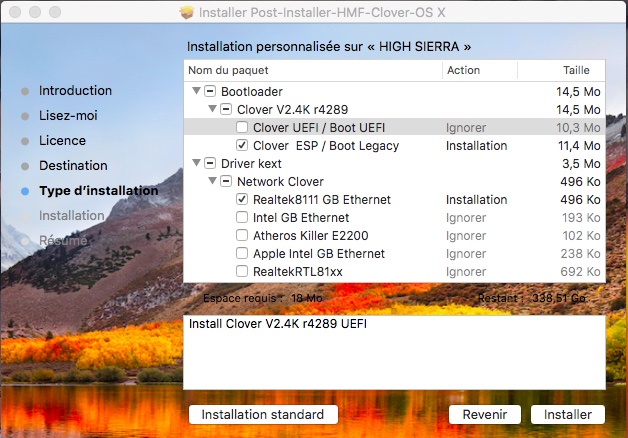
Task: Click the 193 Ko size value
Action: (x=581, y=218)
